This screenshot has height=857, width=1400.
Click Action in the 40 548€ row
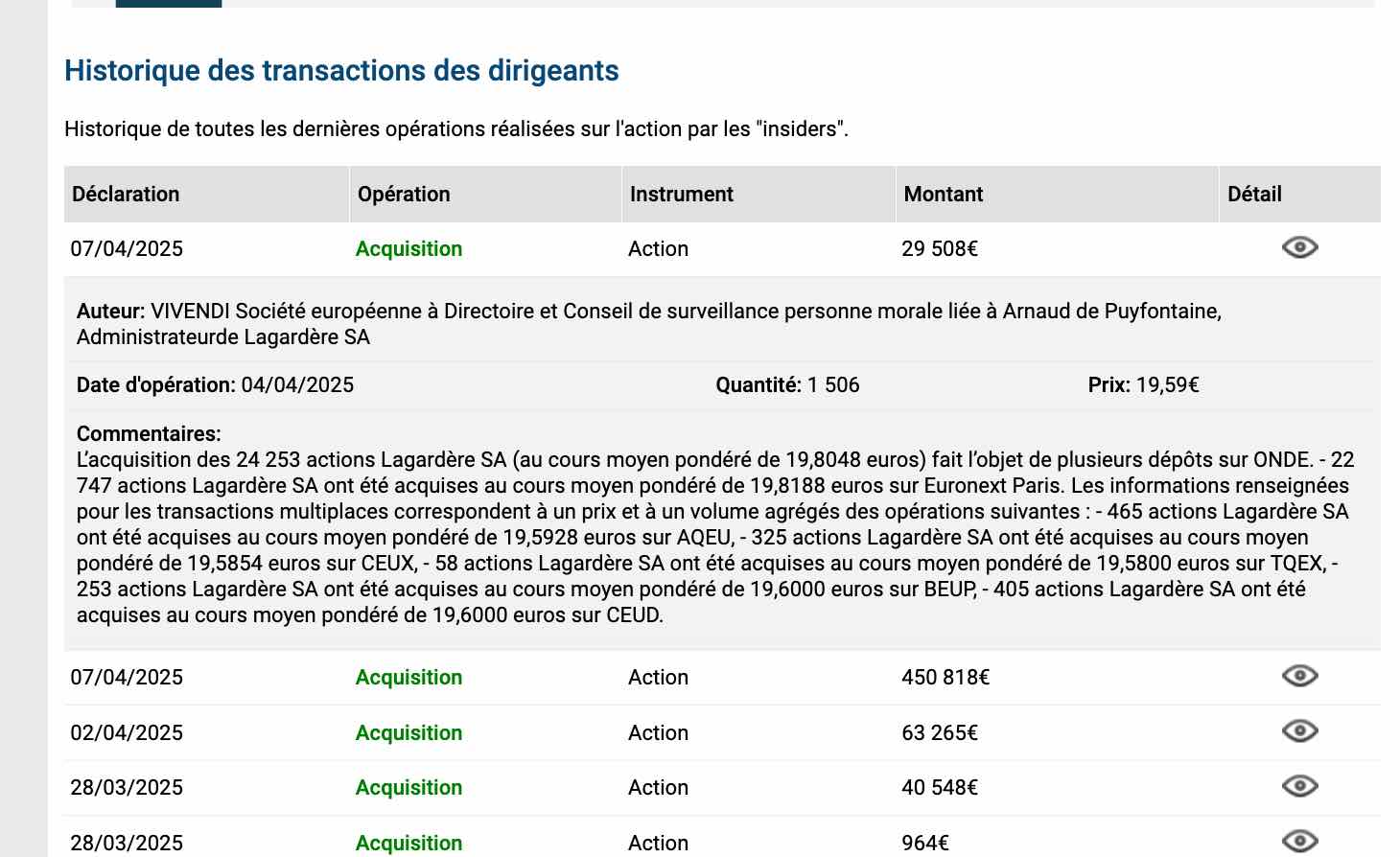658,787
